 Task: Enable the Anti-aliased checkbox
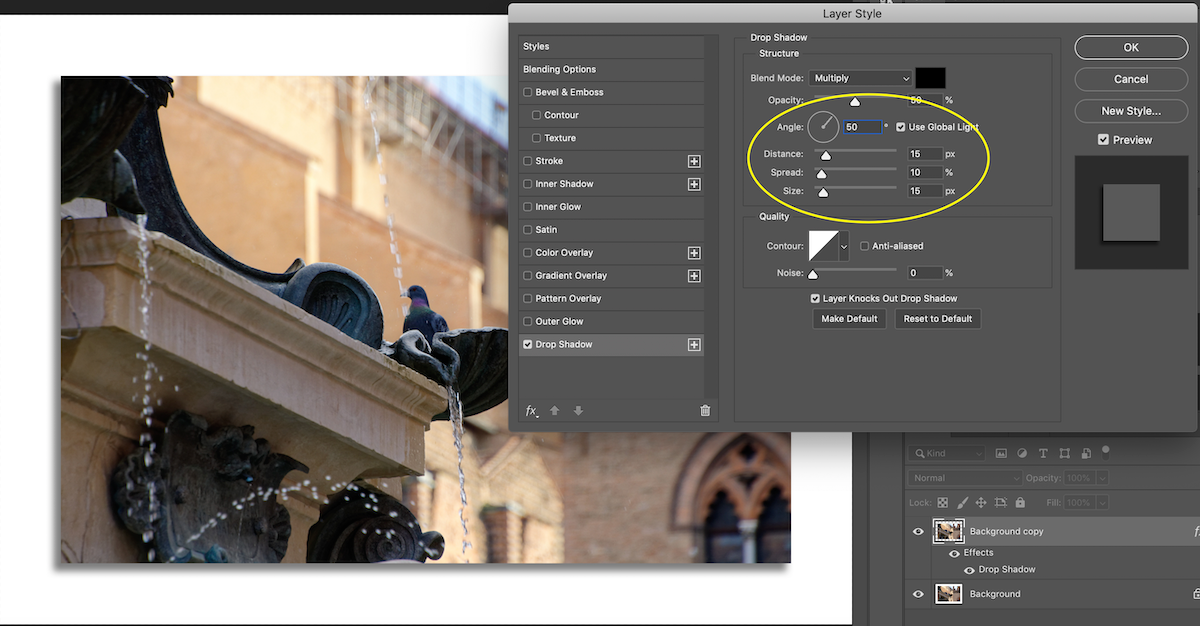click(x=864, y=246)
